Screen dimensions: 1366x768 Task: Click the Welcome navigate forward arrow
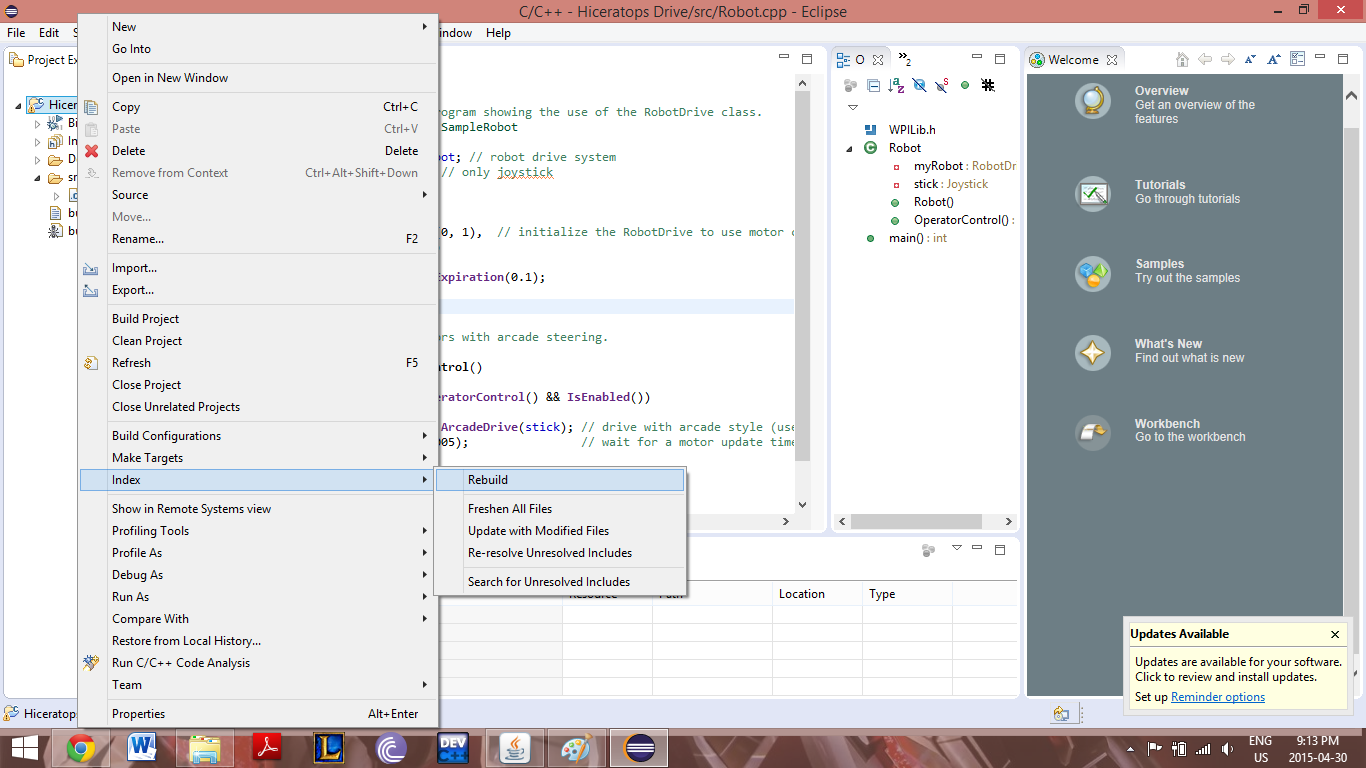coord(1228,60)
